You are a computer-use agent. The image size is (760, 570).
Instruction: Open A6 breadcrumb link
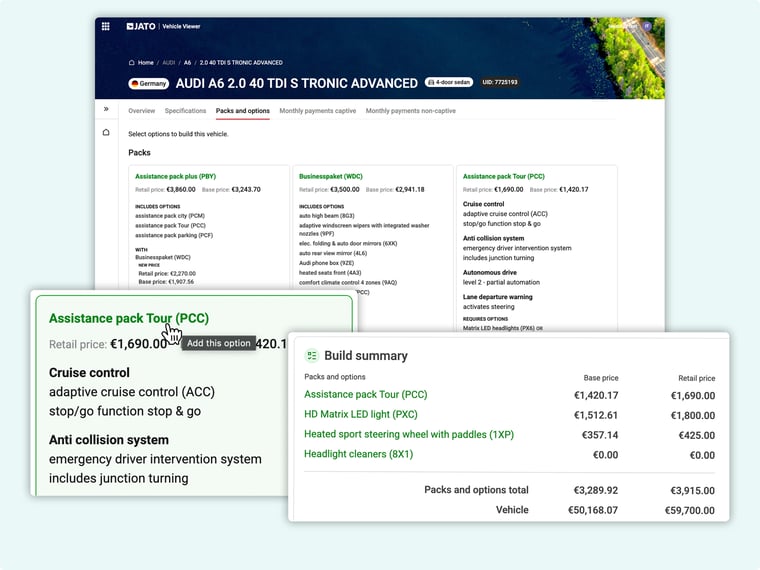(187, 63)
